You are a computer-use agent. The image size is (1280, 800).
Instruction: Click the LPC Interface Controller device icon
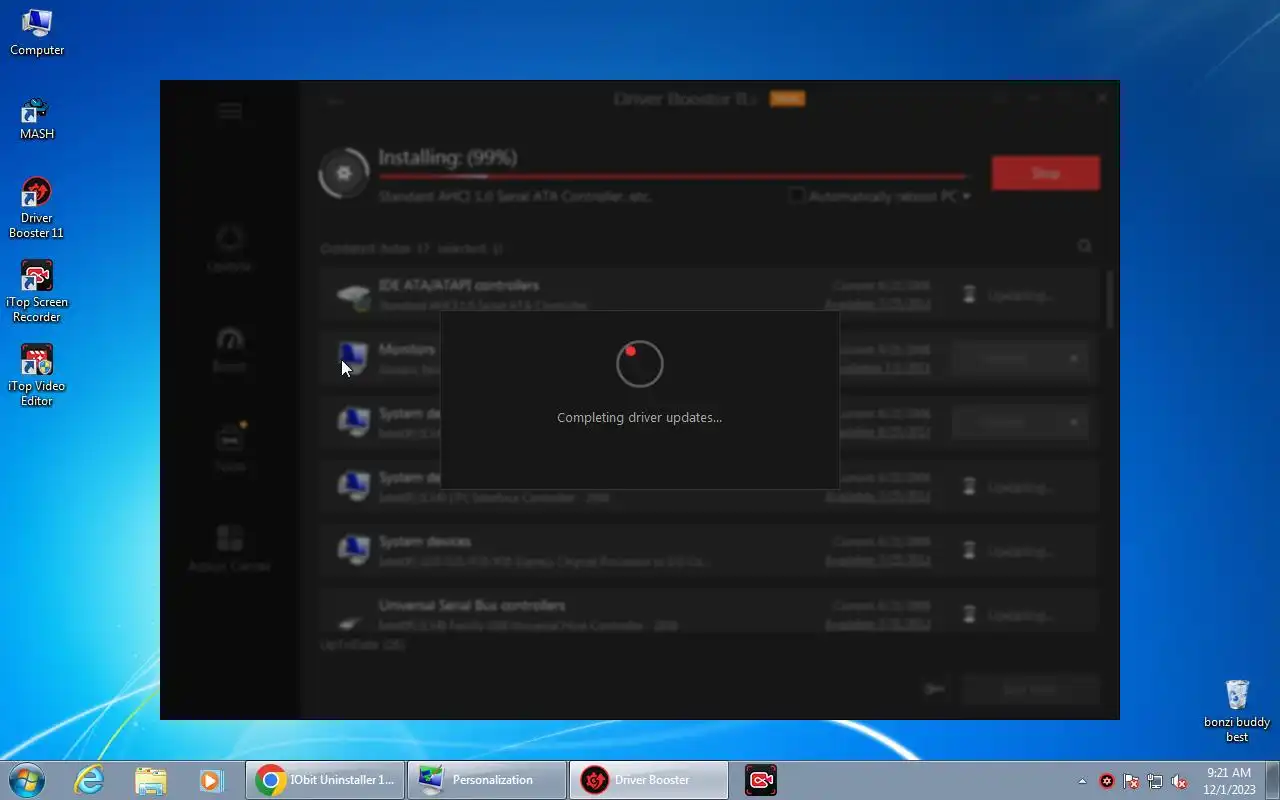tap(353, 487)
